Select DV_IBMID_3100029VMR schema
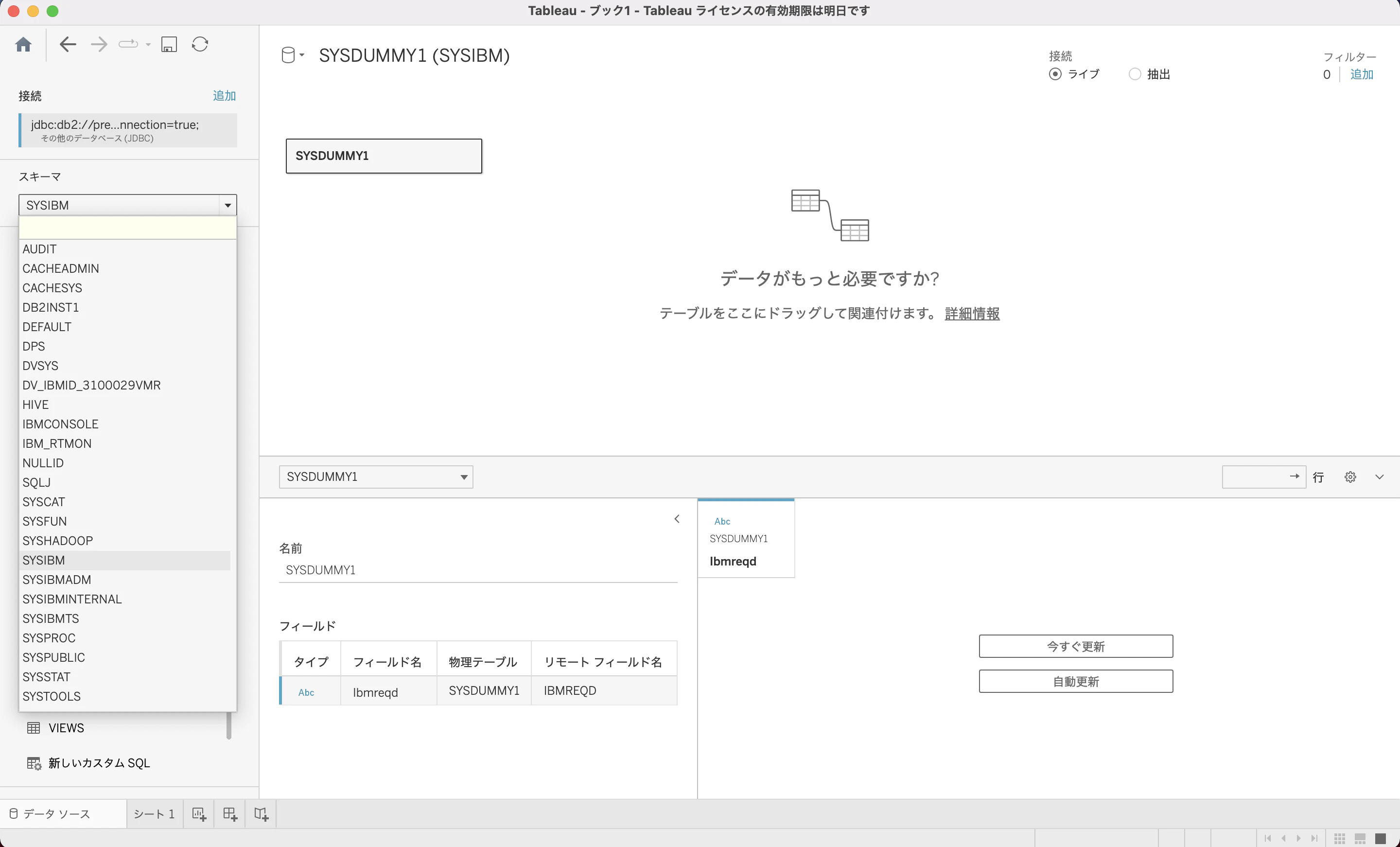 [126, 386]
